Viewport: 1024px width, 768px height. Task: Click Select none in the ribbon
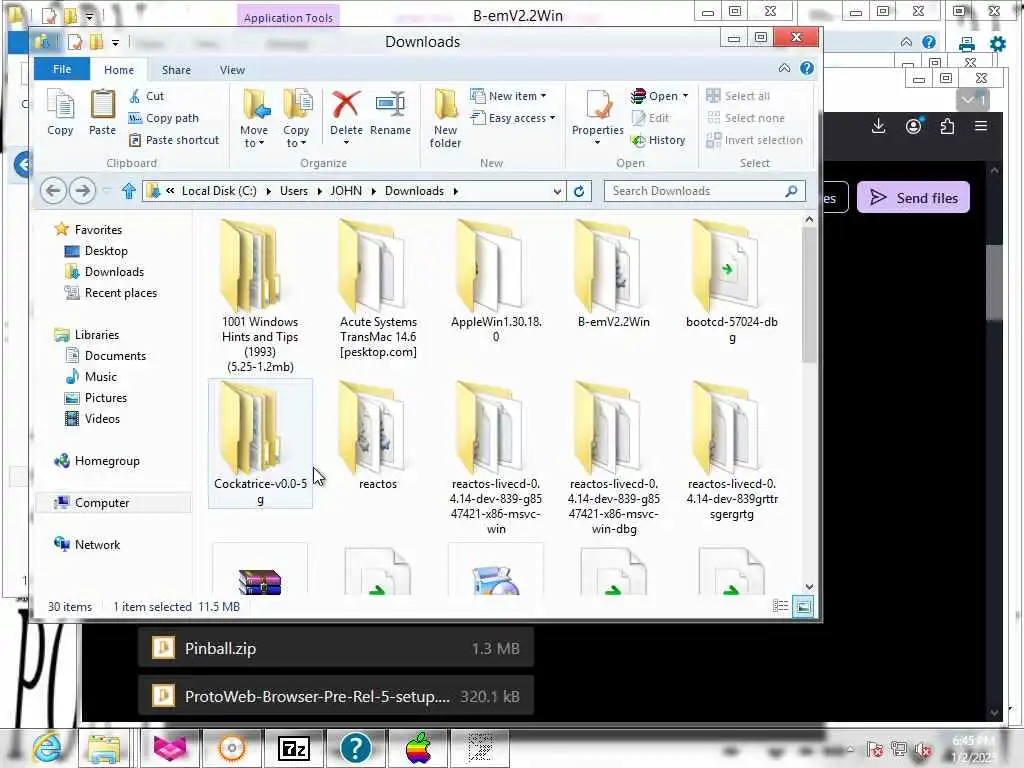point(745,118)
